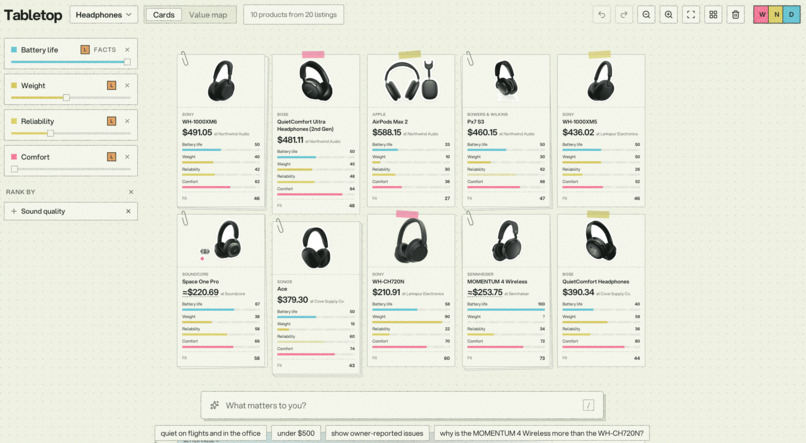806x443 pixels.
Task: Select the pink W badge
Action: coord(762,14)
